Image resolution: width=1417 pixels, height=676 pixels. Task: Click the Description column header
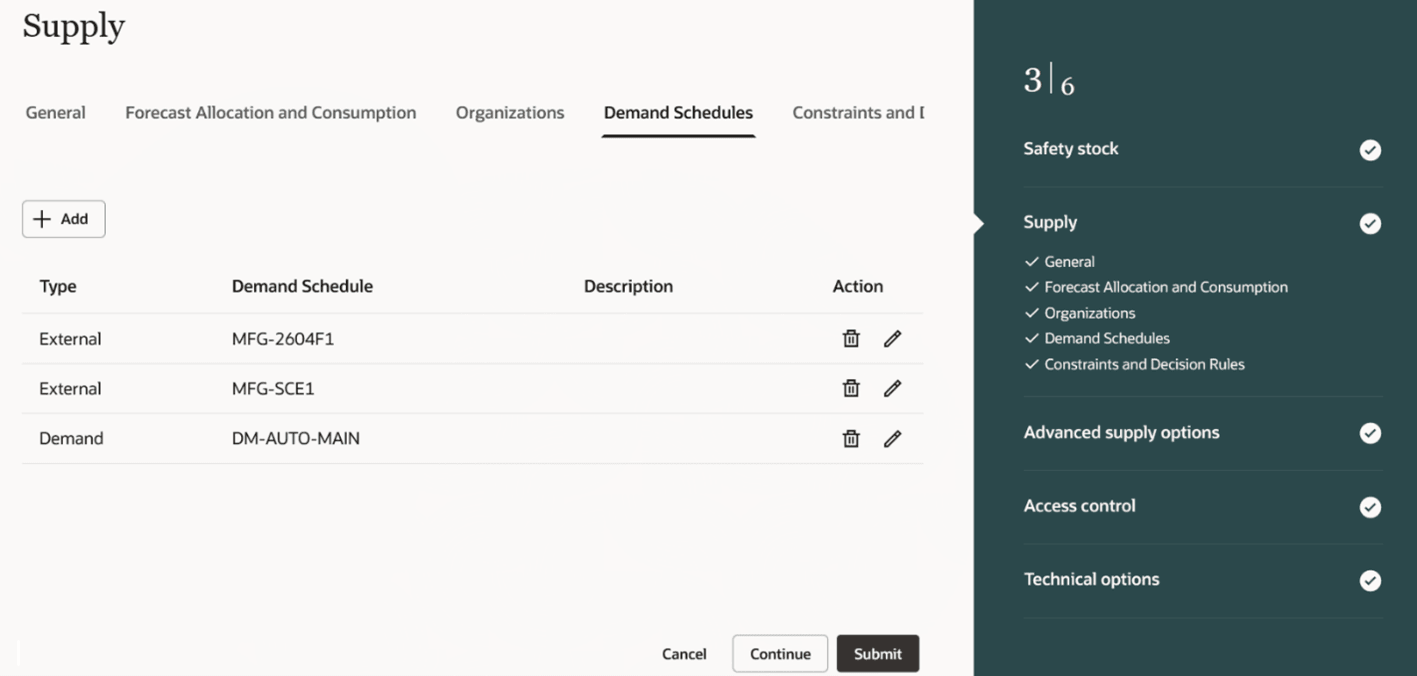coord(628,286)
